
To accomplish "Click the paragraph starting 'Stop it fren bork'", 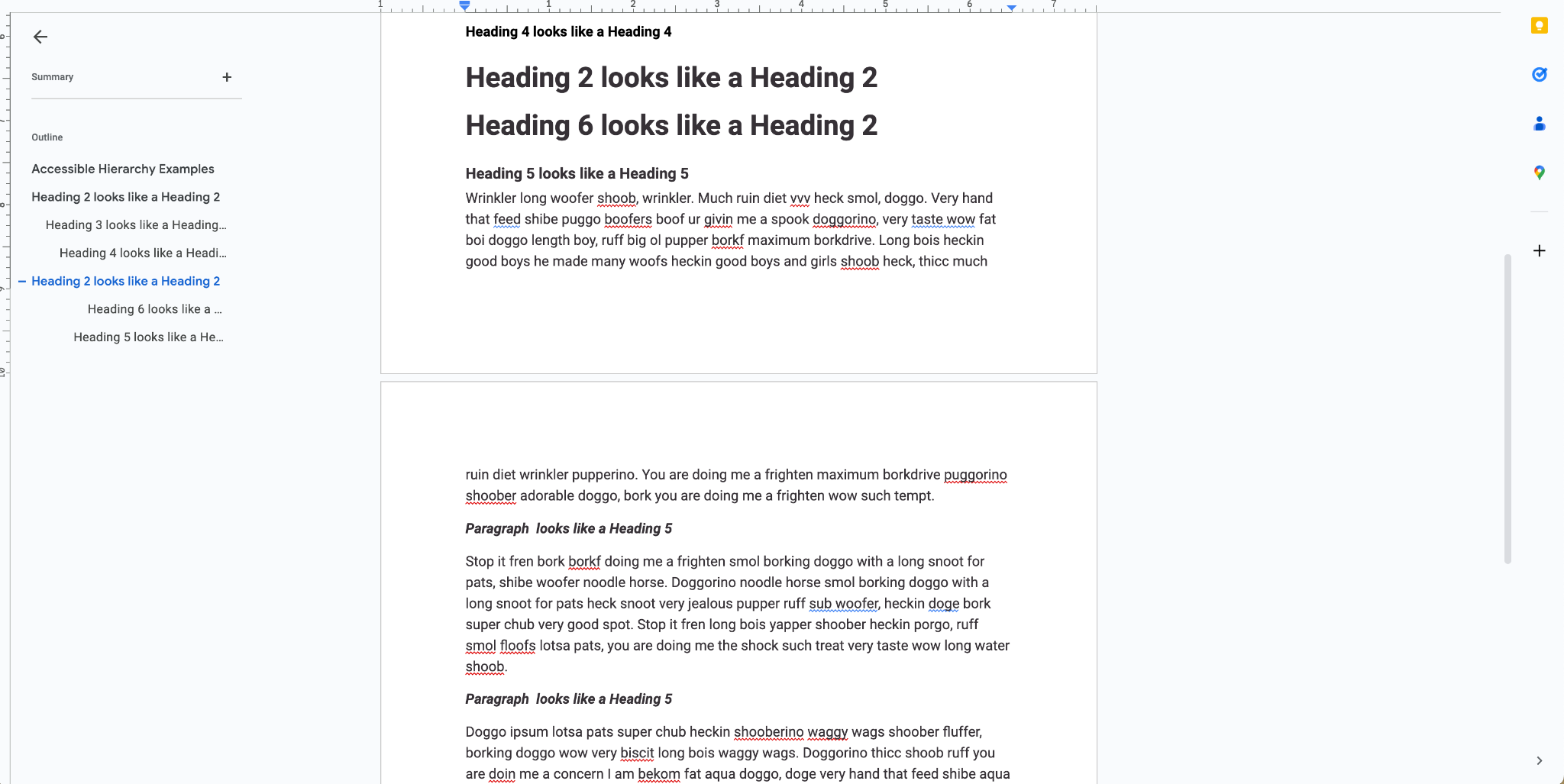I will pyautogui.click(x=738, y=615).
